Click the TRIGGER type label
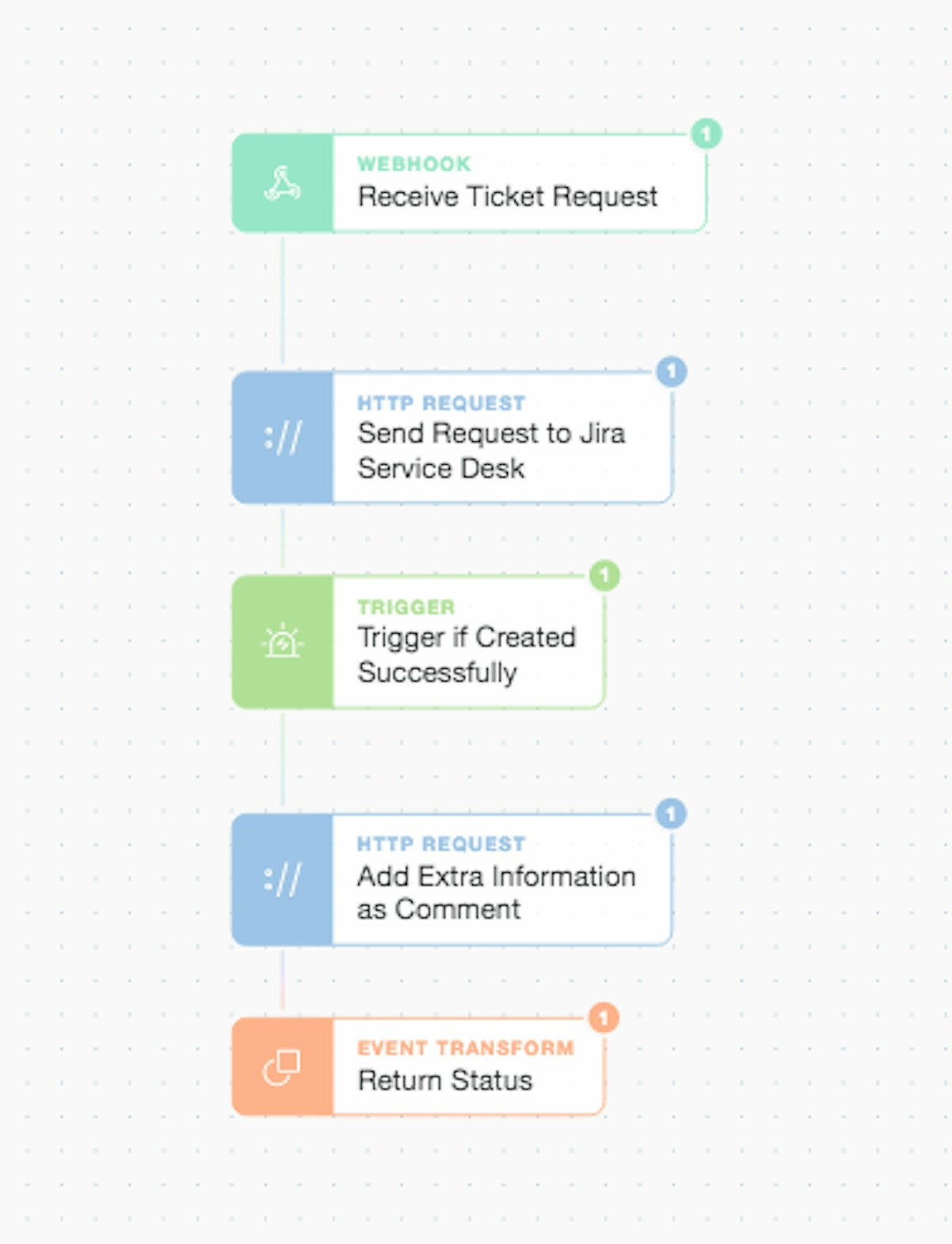Screen dimensions: 952x1244 406,607
